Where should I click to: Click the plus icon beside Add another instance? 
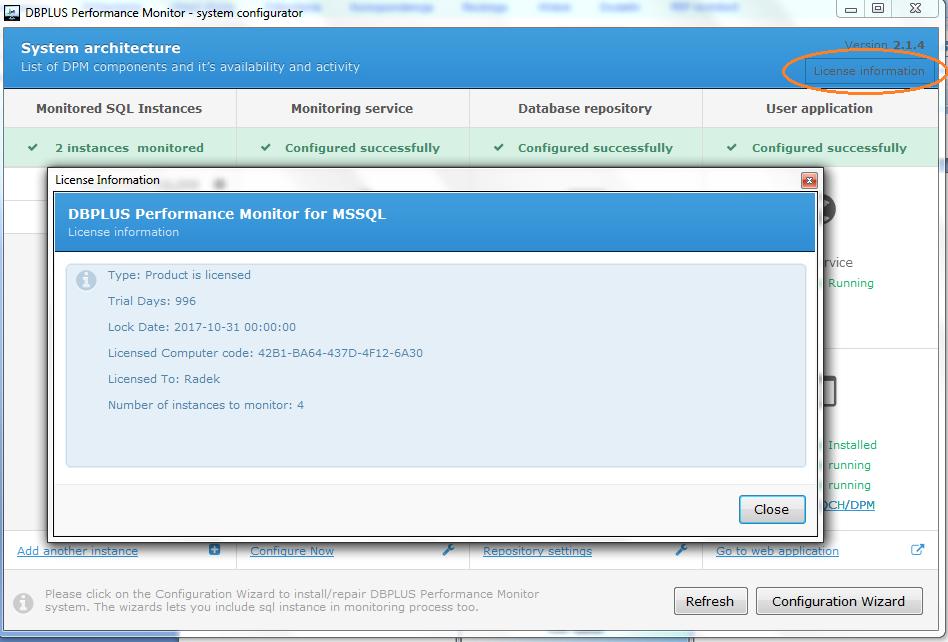tap(215, 550)
